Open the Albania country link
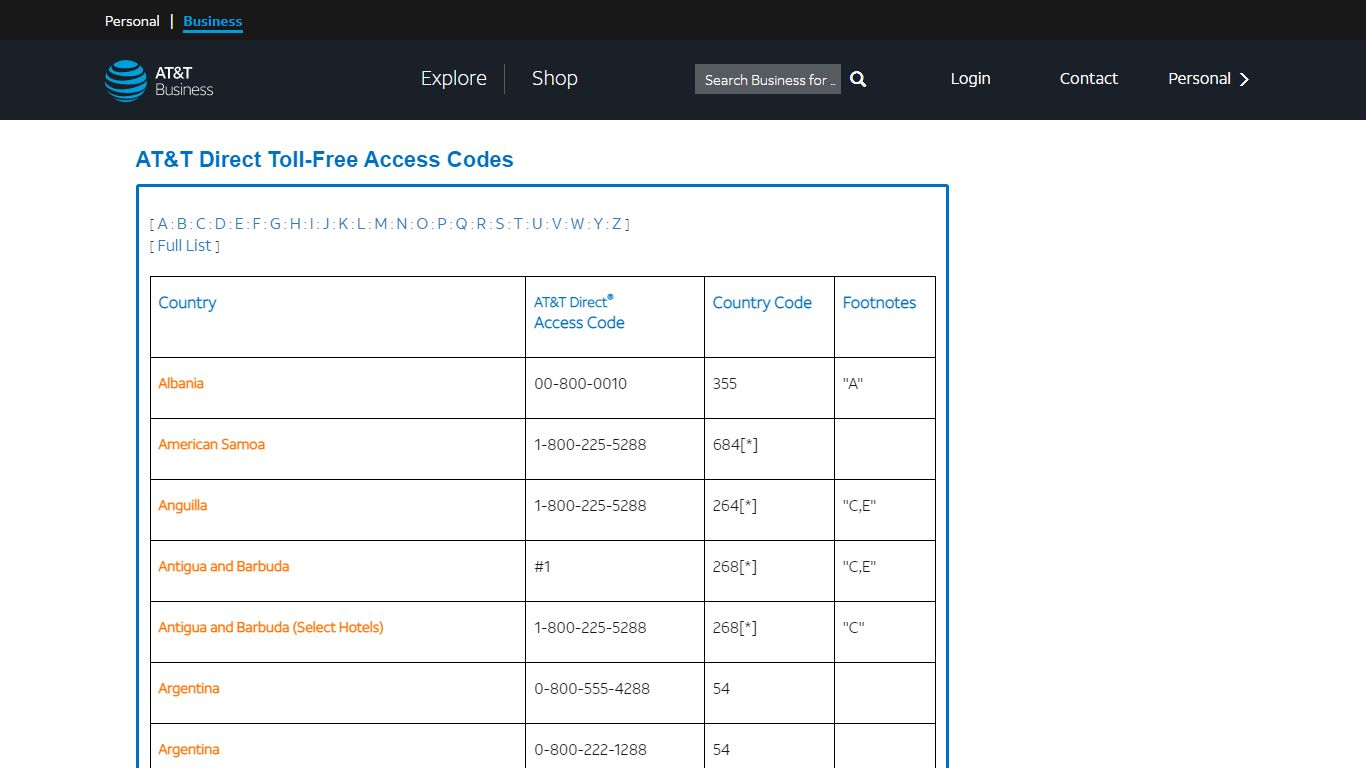Screen dimensions: 1366x768 (x=181, y=383)
